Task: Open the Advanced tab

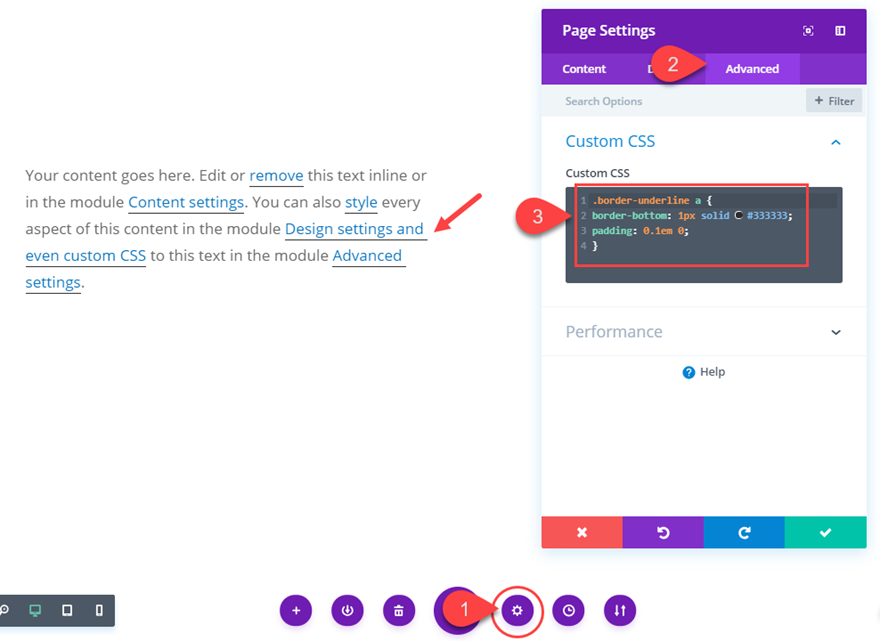Action: coord(752,69)
